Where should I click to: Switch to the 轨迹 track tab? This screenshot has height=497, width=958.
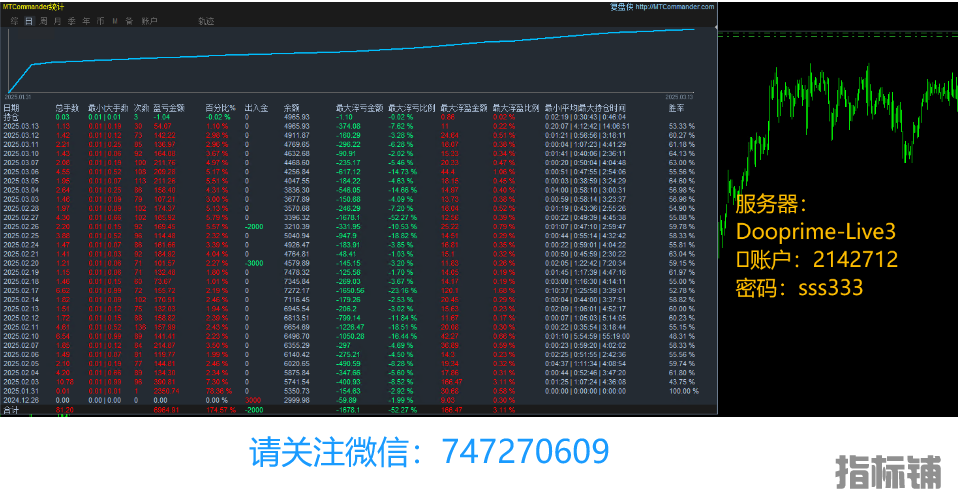[206, 21]
